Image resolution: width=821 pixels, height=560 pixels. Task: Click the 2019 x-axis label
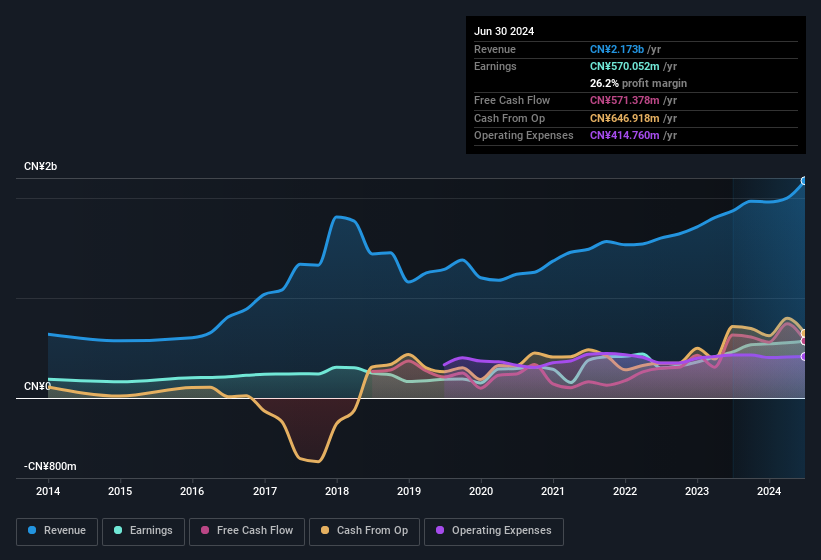click(x=409, y=491)
